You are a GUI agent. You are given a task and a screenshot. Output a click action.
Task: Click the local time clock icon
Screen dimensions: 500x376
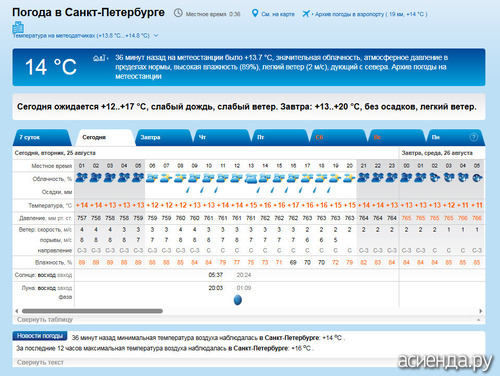(x=178, y=13)
